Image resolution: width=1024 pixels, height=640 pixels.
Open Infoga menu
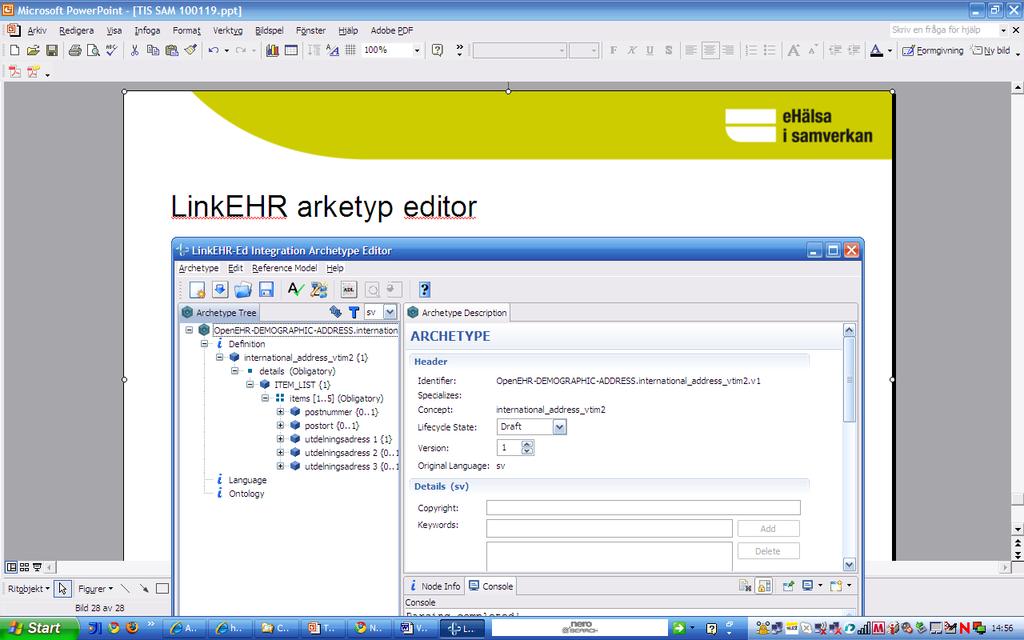(147, 30)
